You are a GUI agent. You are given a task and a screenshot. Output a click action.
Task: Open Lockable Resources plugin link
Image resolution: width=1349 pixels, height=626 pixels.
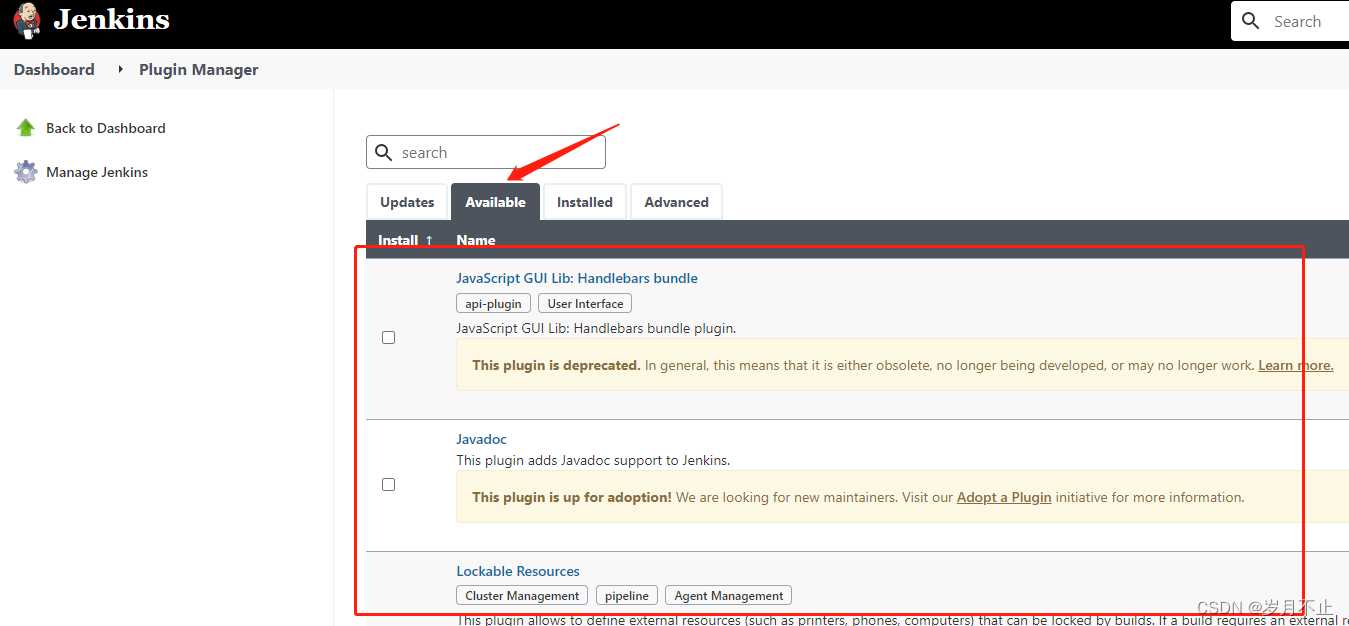[x=518, y=571]
